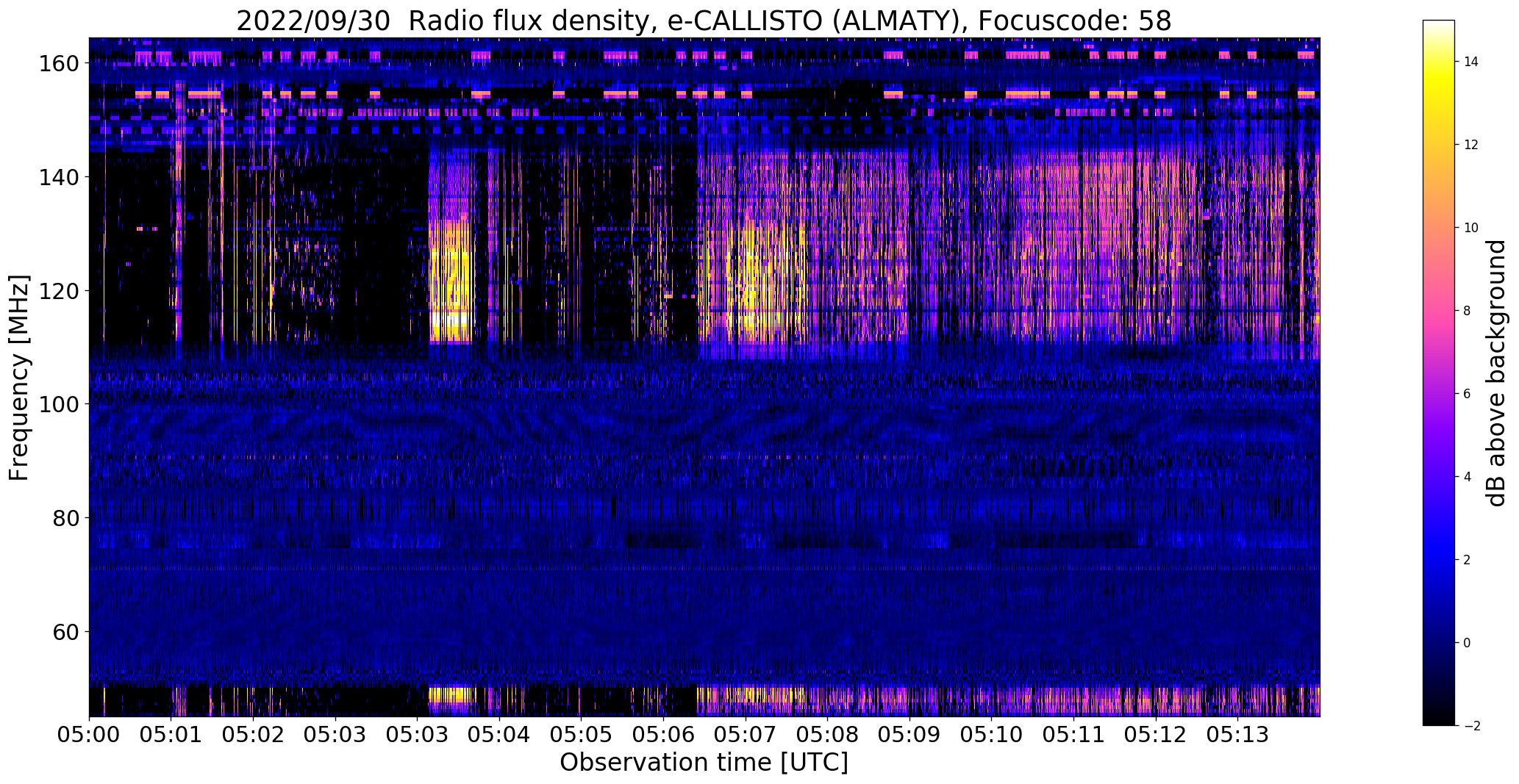Click the 'Observation time [UTC]' axis label

tap(704, 763)
